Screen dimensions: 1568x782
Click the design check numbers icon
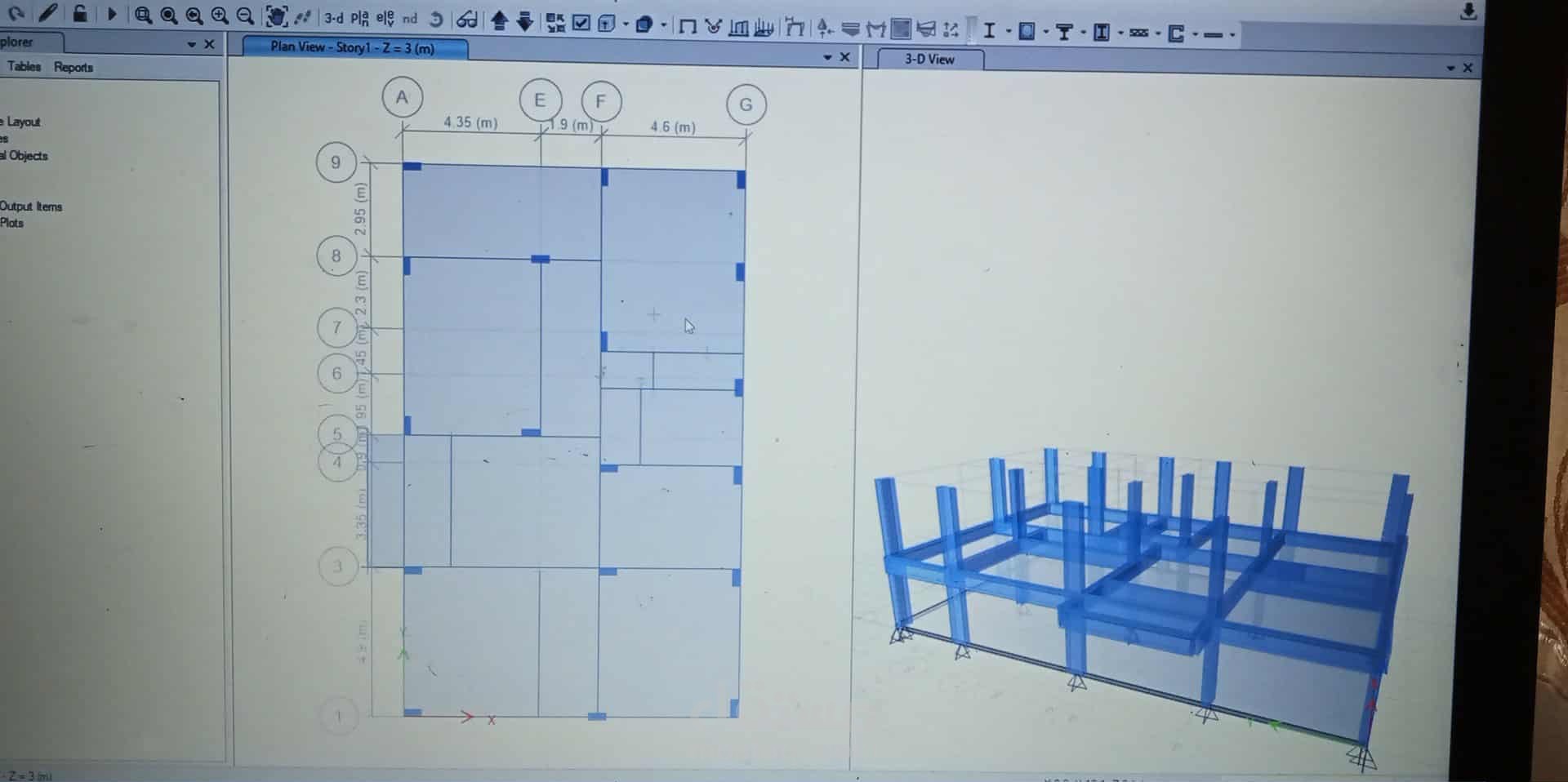pos(951,30)
